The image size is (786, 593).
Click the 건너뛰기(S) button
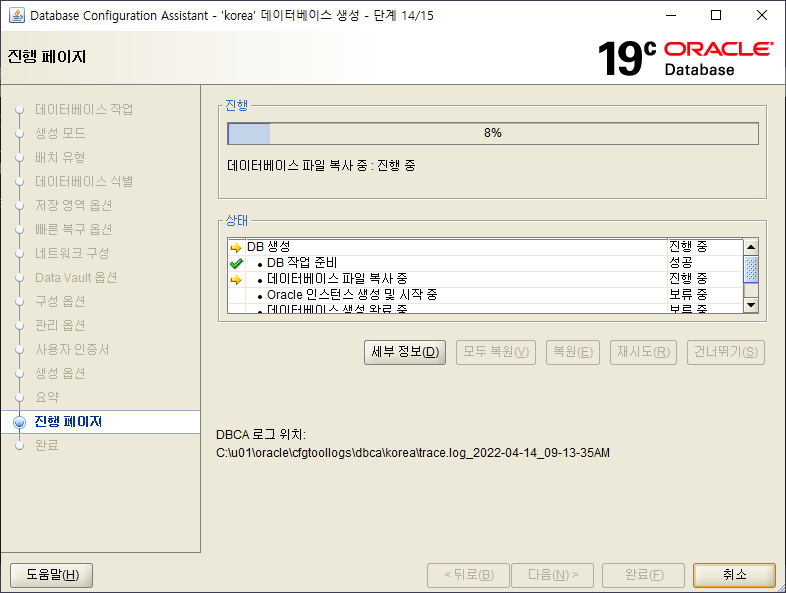coord(726,352)
